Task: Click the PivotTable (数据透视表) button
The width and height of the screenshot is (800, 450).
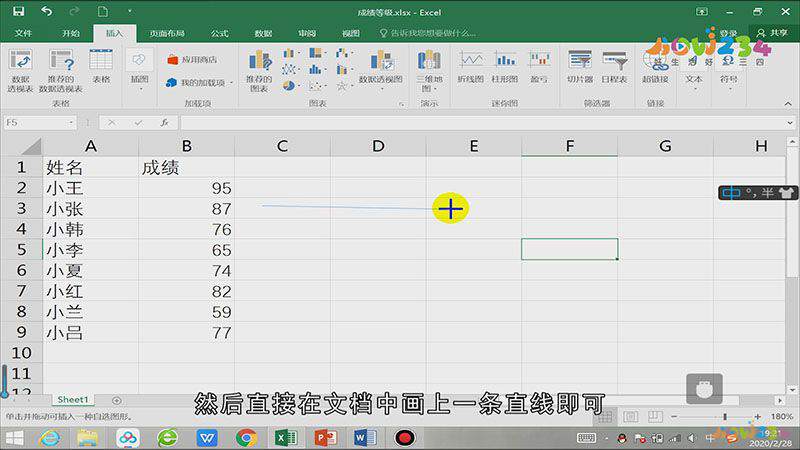Action: tap(20, 70)
